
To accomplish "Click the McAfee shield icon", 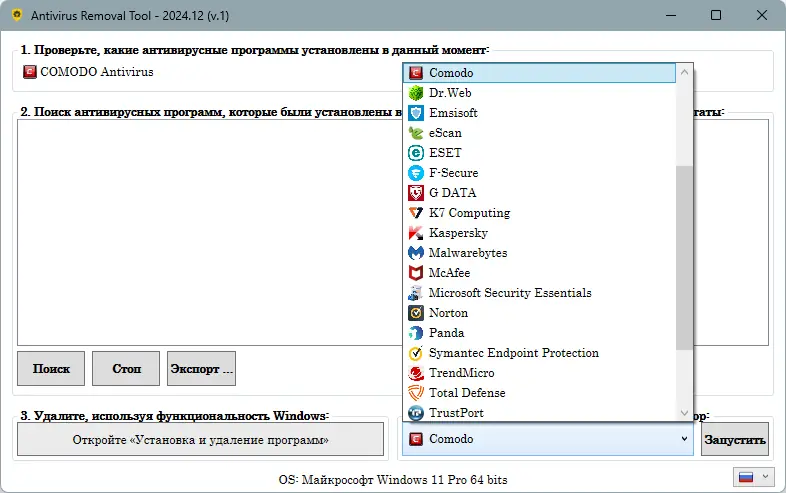I will pyautogui.click(x=416, y=273).
